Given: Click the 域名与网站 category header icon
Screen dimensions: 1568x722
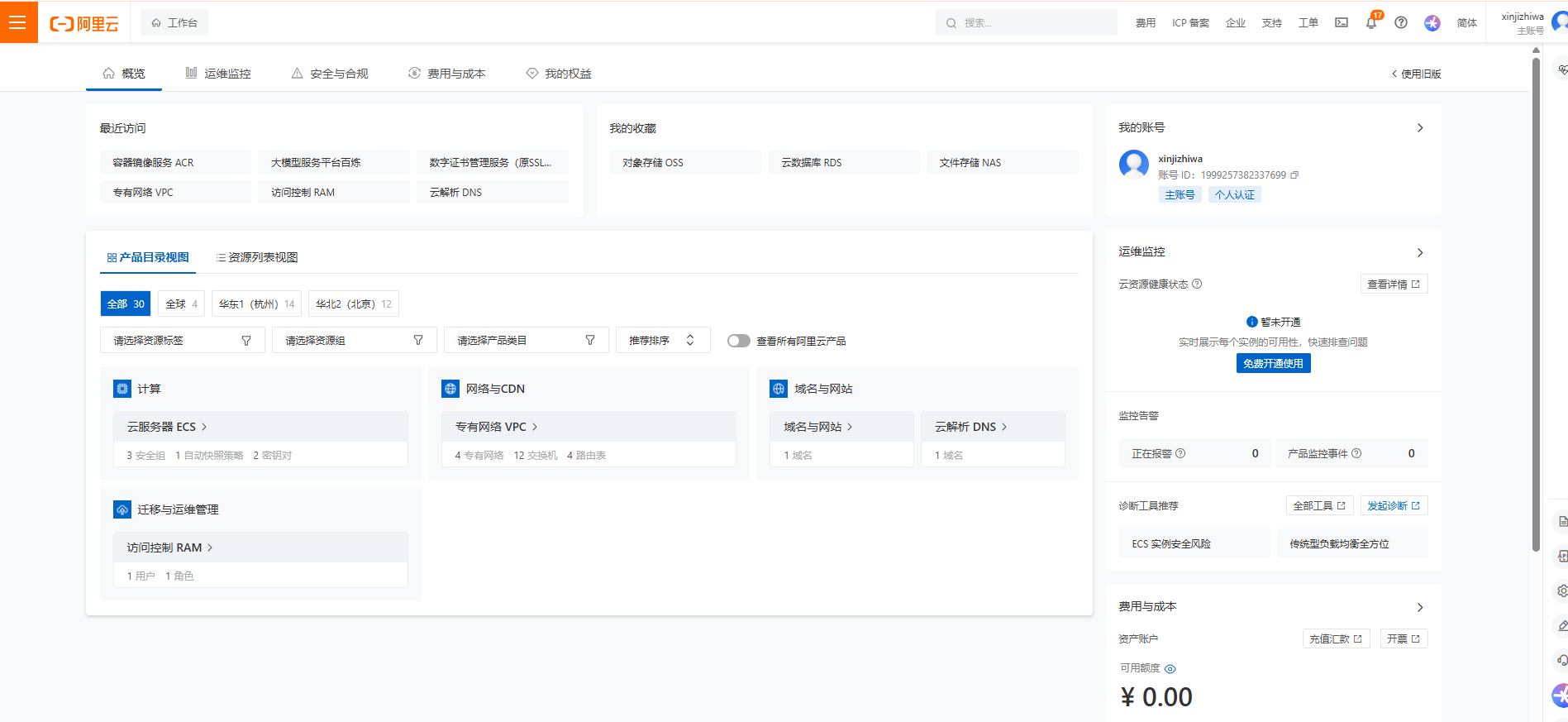Looking at the screenshot, I should pyautogui.click(x=779, y=389).
